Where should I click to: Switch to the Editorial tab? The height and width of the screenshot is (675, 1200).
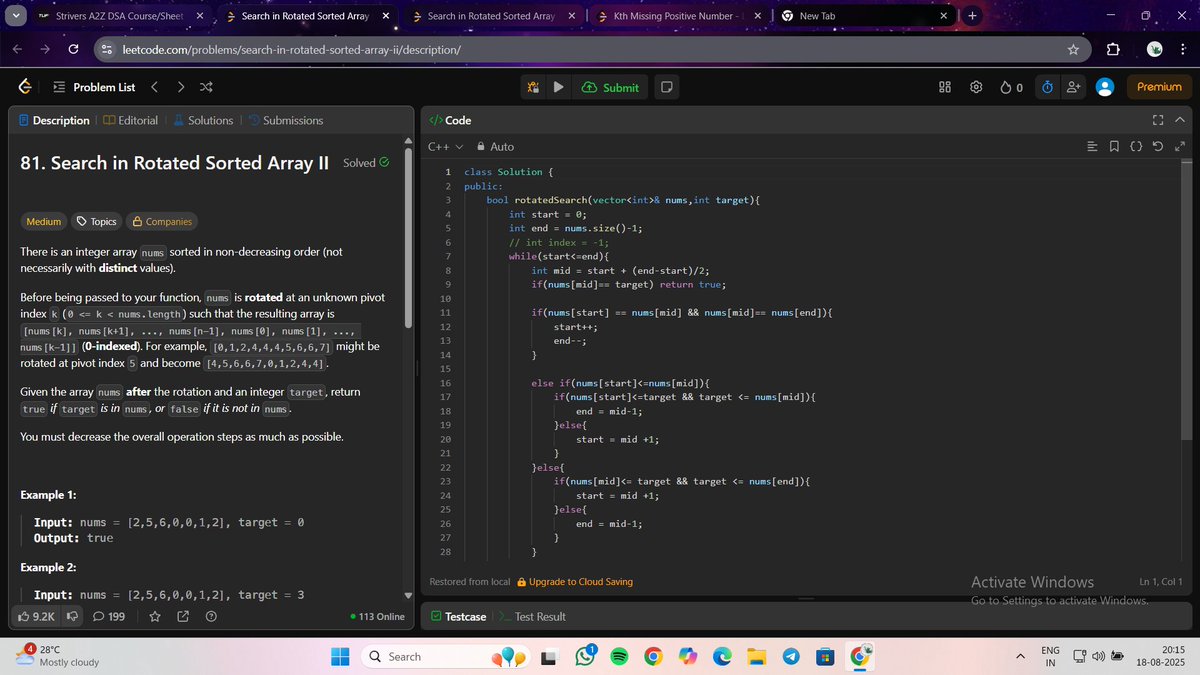(x=130, y=120)
